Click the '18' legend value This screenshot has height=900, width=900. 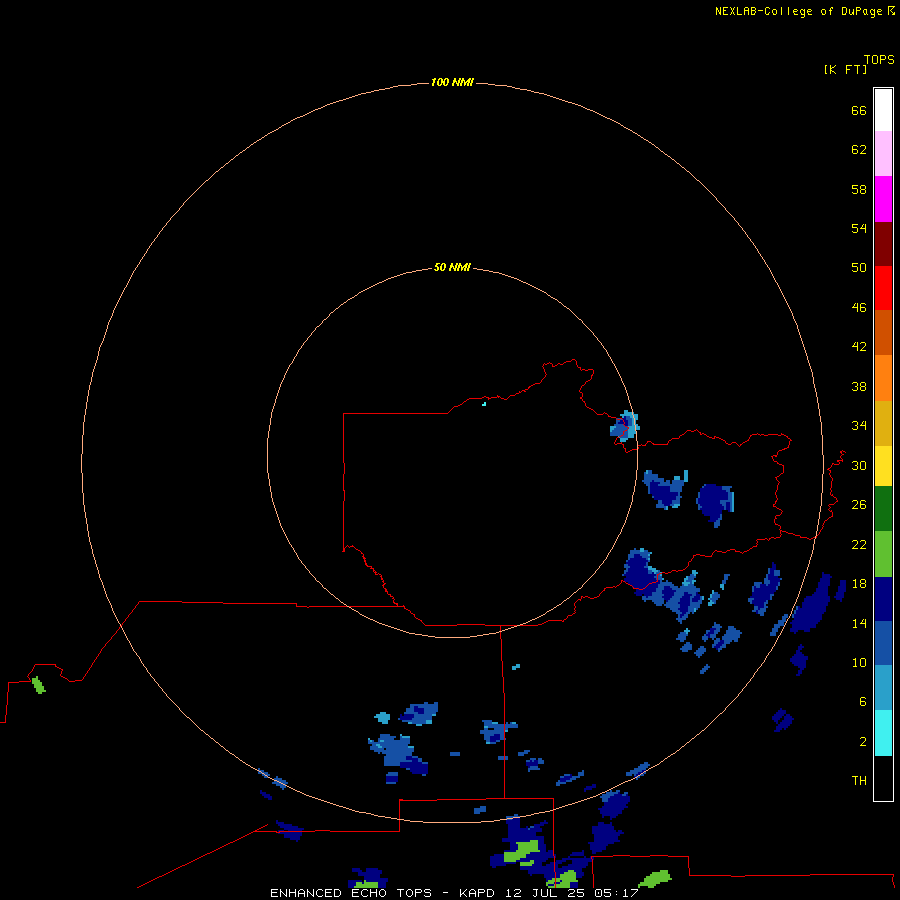(859, 584)
